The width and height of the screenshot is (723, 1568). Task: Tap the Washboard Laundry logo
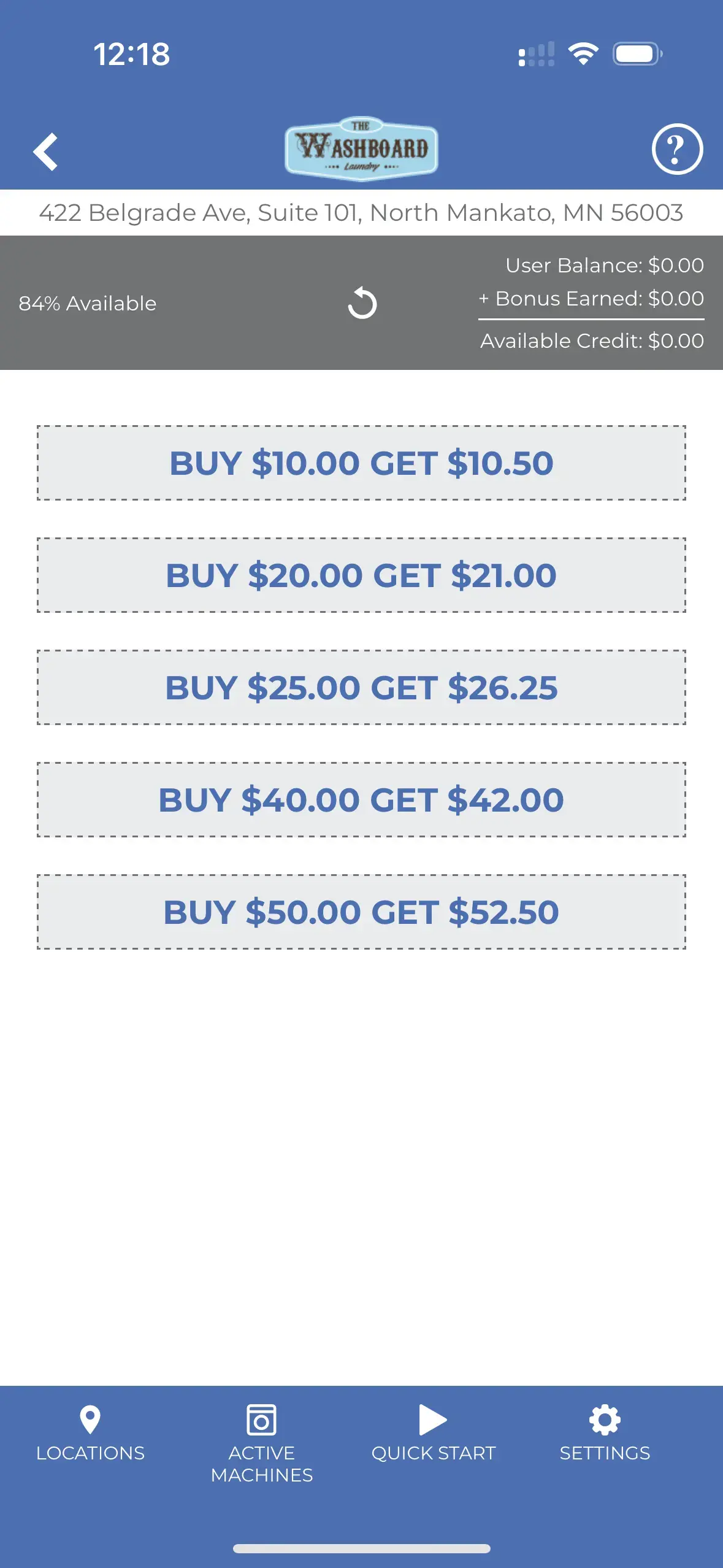(361, 149)
